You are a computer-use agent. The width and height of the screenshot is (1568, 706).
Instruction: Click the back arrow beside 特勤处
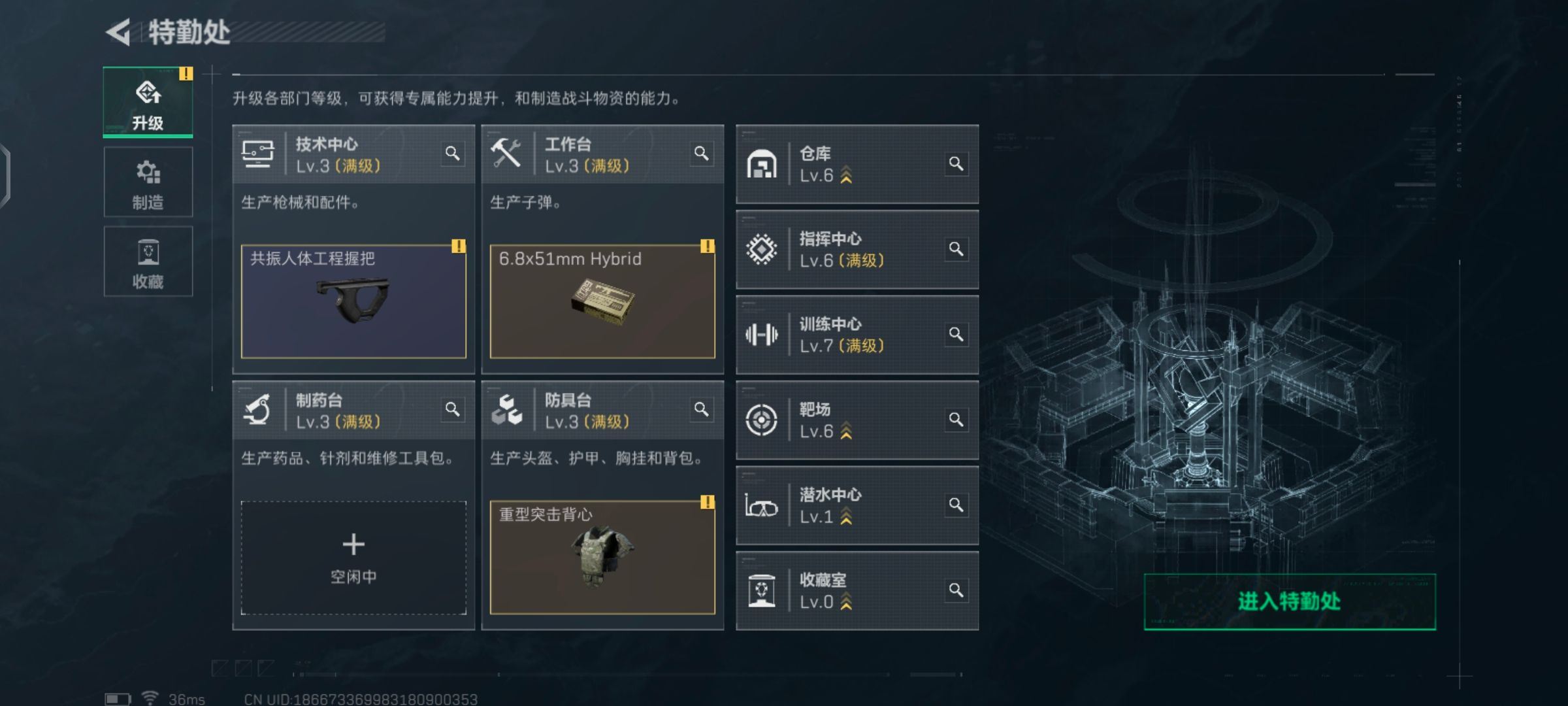tap(118, 31)
